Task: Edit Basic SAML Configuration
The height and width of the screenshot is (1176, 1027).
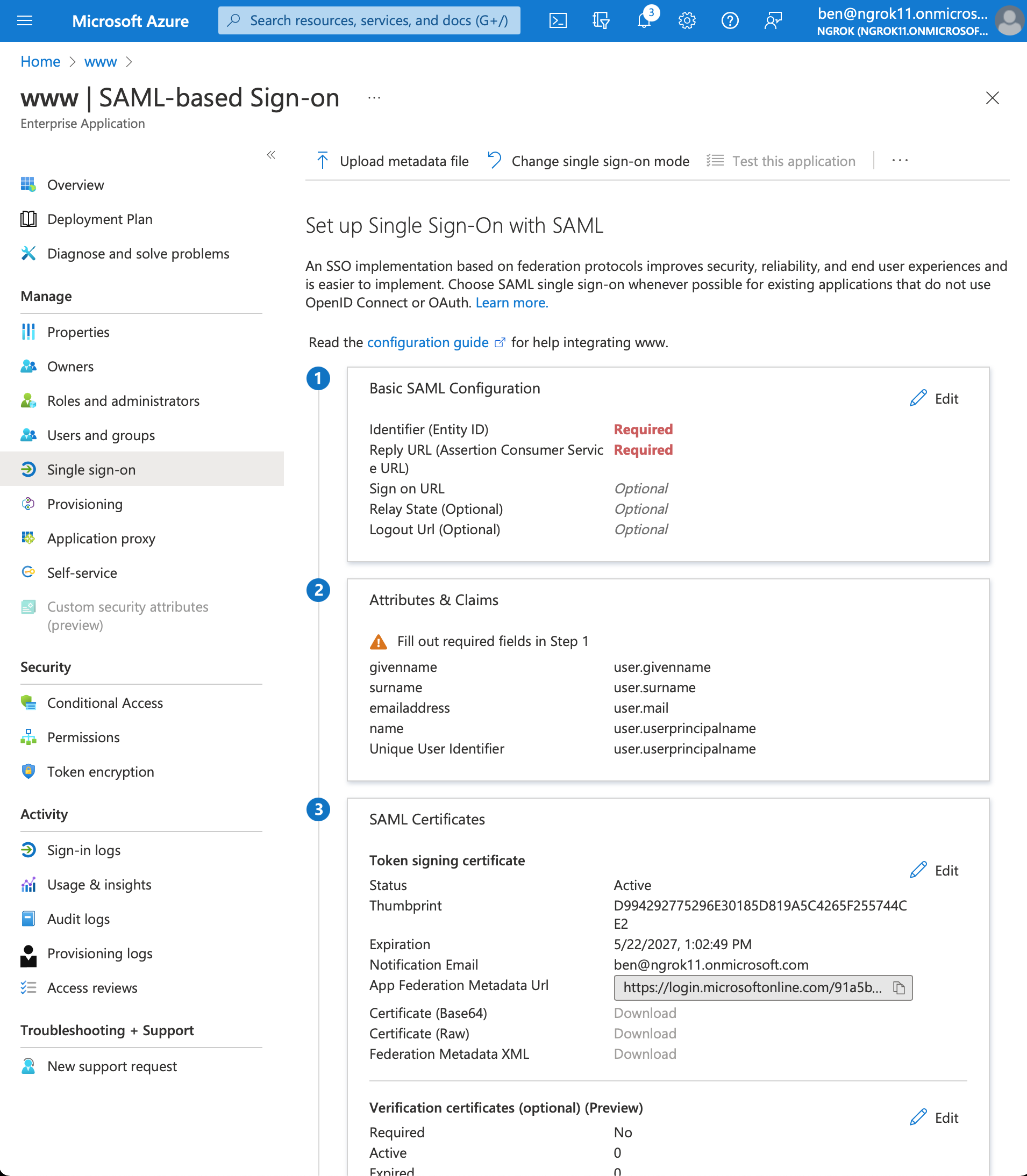Action: click(x=933, y=398)
